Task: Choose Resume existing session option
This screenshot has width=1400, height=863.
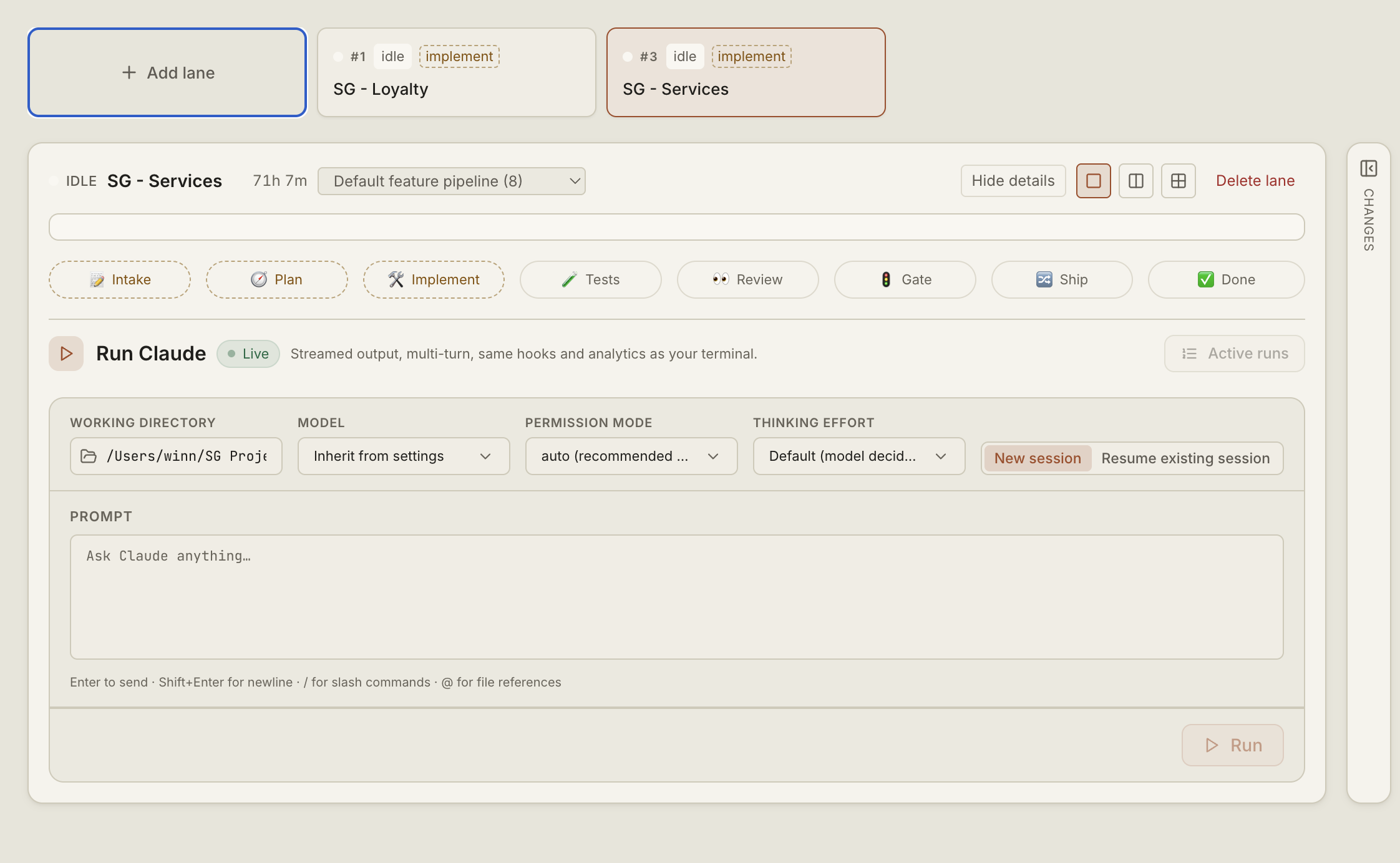Action: (1185, 458)
